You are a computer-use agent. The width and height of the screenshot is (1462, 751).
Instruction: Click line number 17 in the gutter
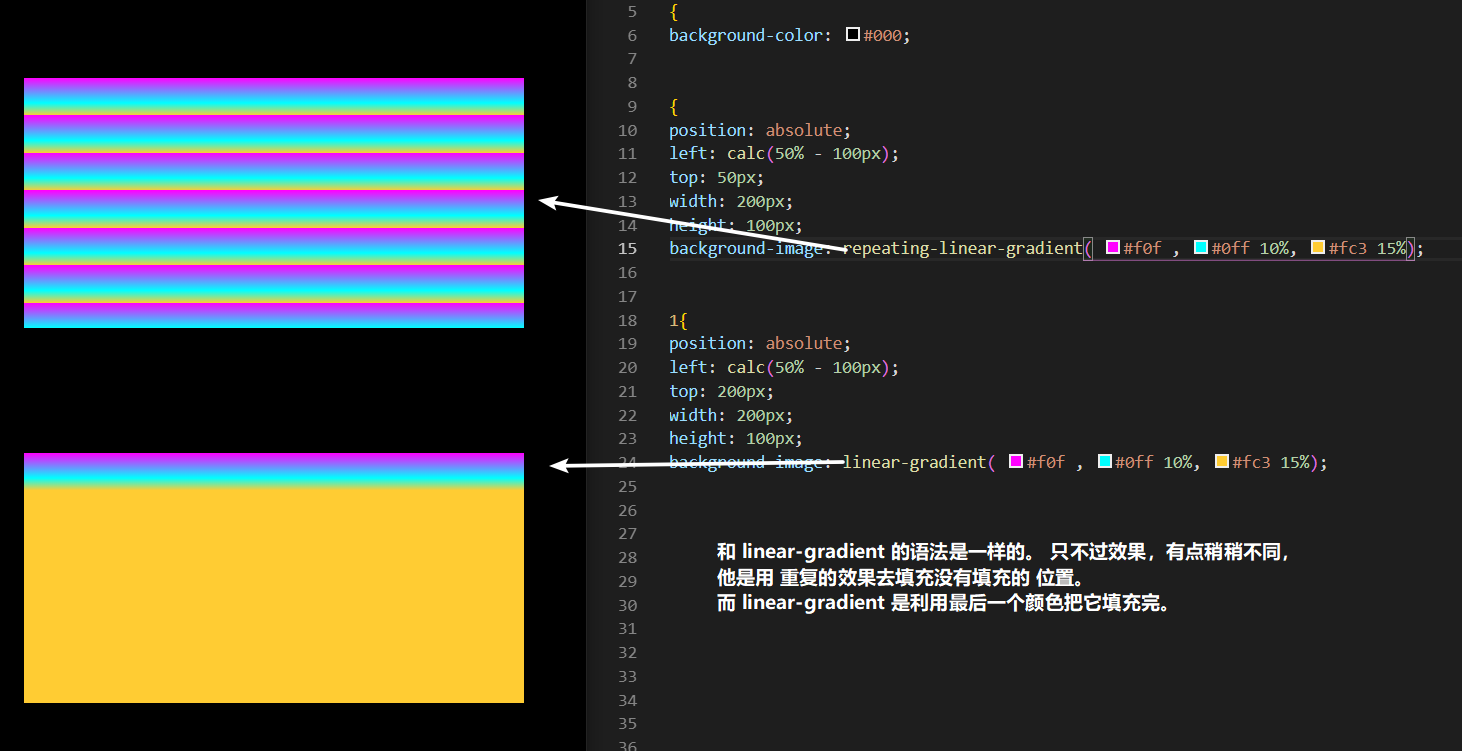tap(627, 296)
